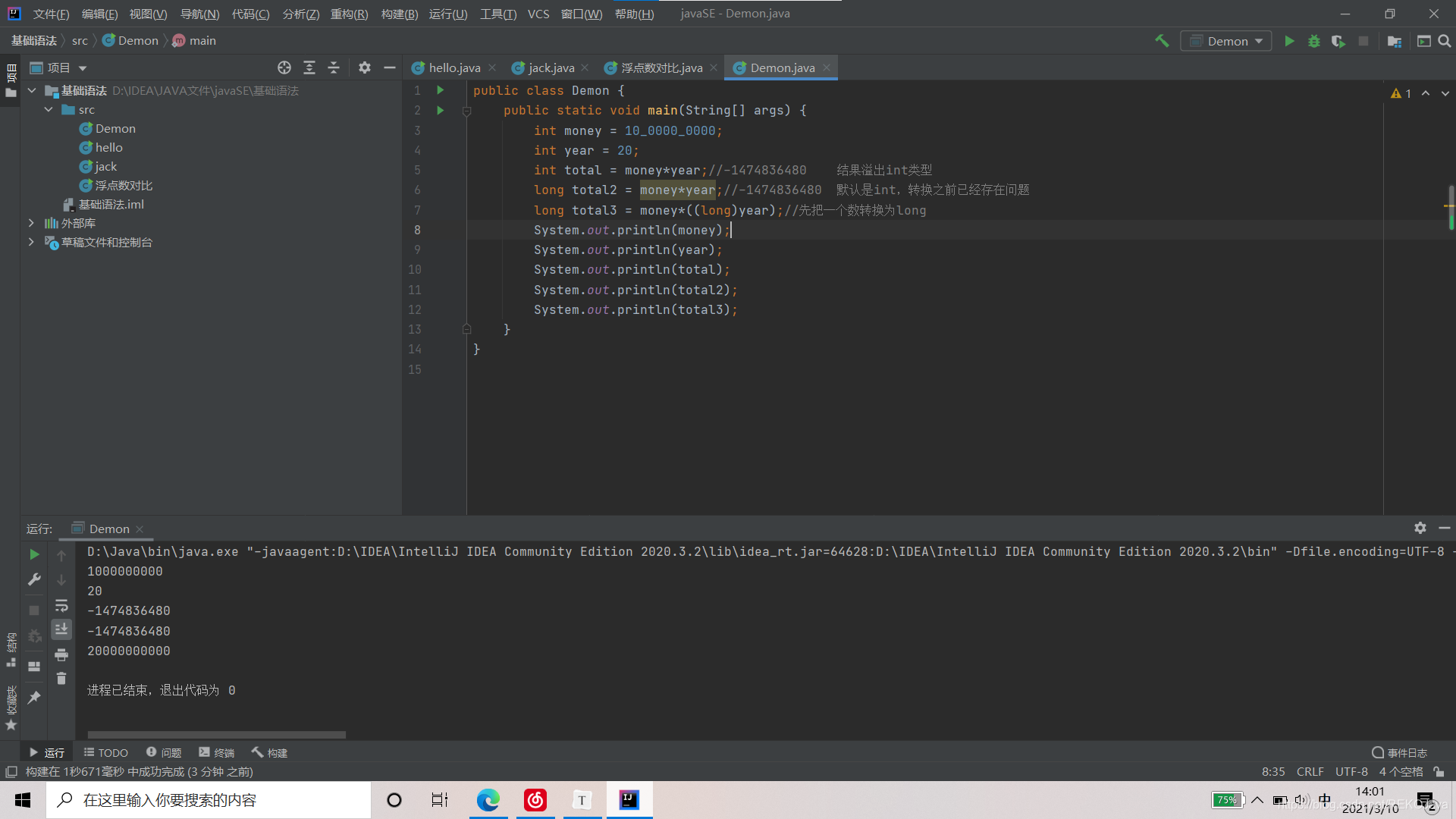Click the 事件日志 event log button
The width and height of the screenshot is (1456, 819).
tap(1399, 752)
